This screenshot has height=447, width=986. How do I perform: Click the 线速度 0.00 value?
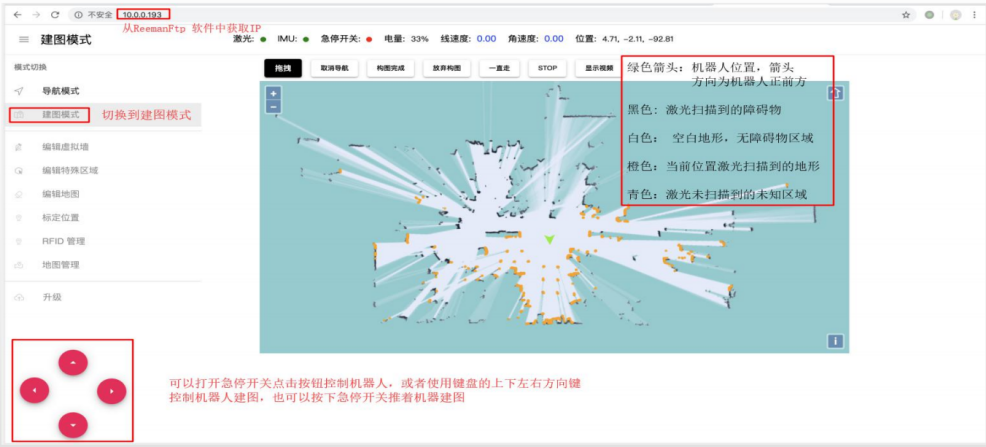(486, 39)
